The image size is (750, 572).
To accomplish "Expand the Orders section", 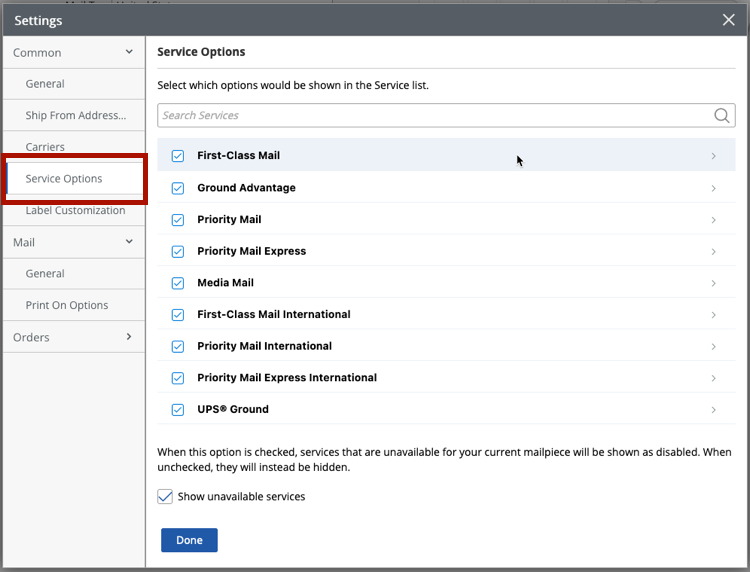I will click(x=129, y=337).
